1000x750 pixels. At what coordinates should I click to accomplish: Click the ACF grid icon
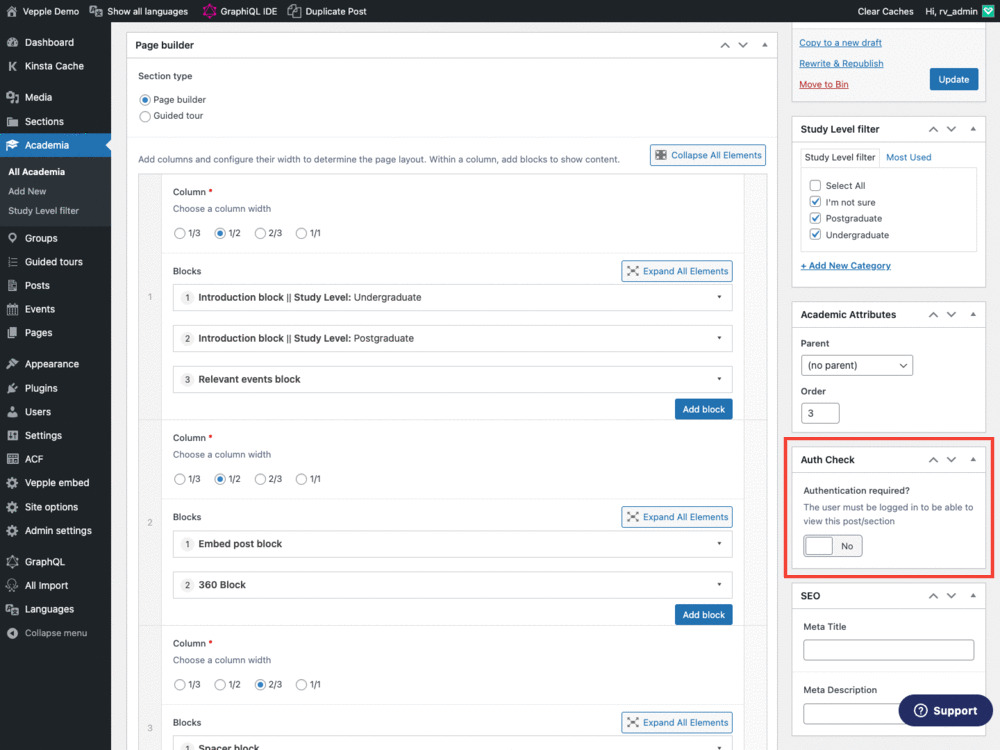[x=12, y=459]
